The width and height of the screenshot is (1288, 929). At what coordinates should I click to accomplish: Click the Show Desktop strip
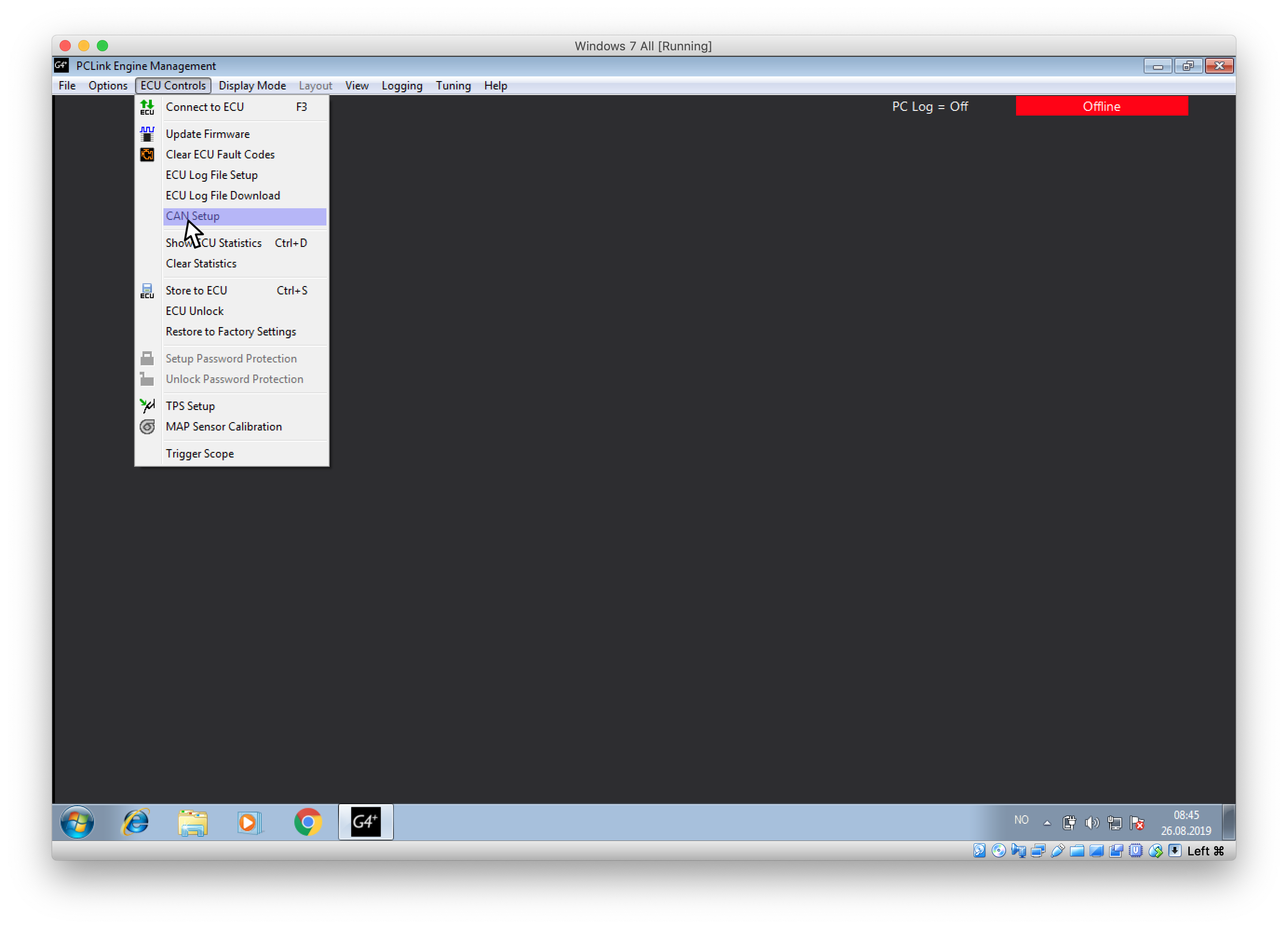pos(1228,822)
